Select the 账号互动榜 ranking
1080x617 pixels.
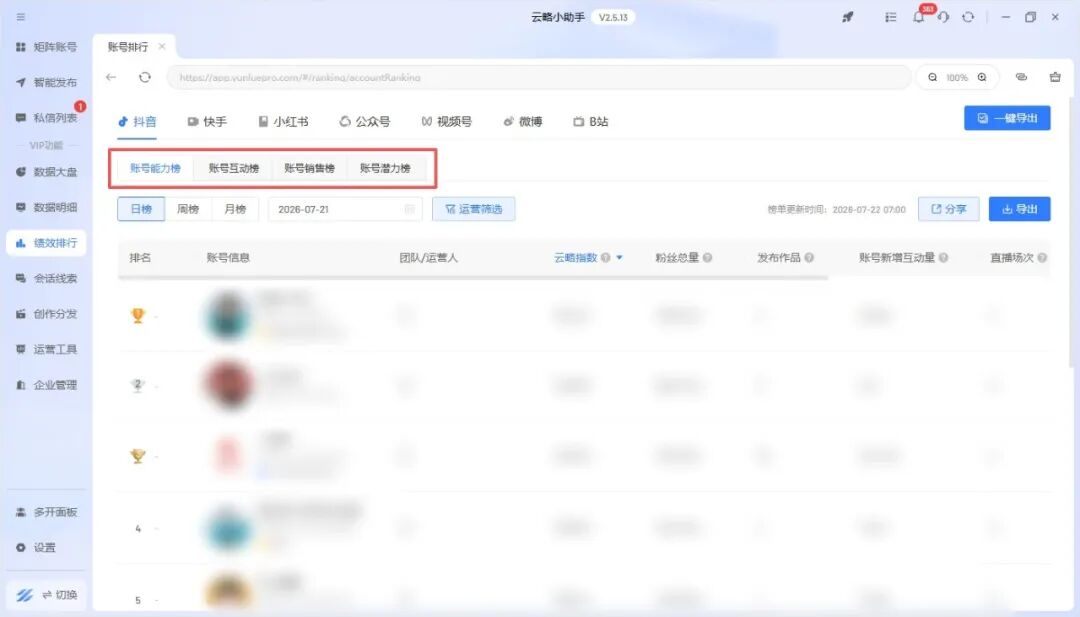(x=233, y=168)
